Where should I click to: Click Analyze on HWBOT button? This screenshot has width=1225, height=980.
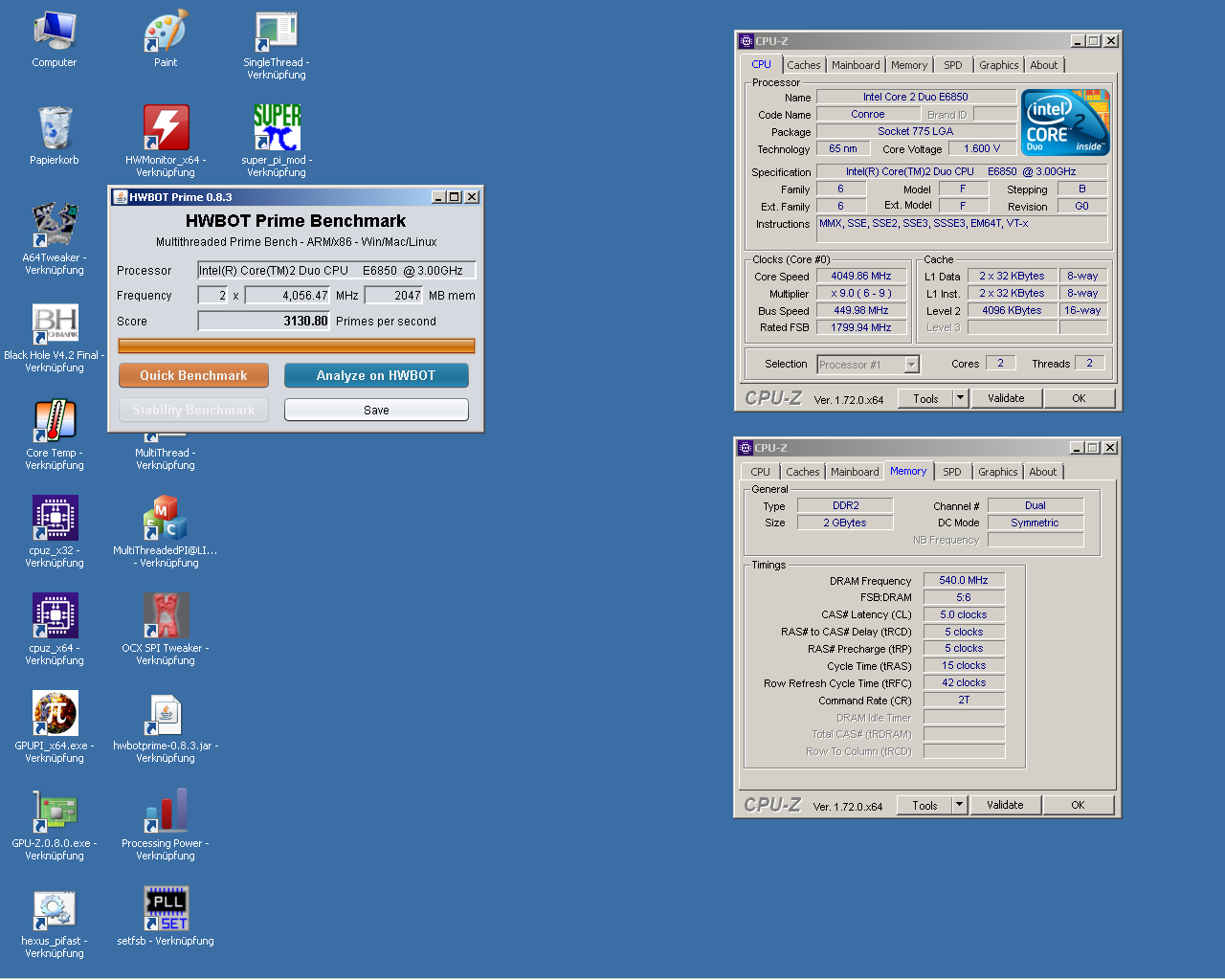(376, 375)
